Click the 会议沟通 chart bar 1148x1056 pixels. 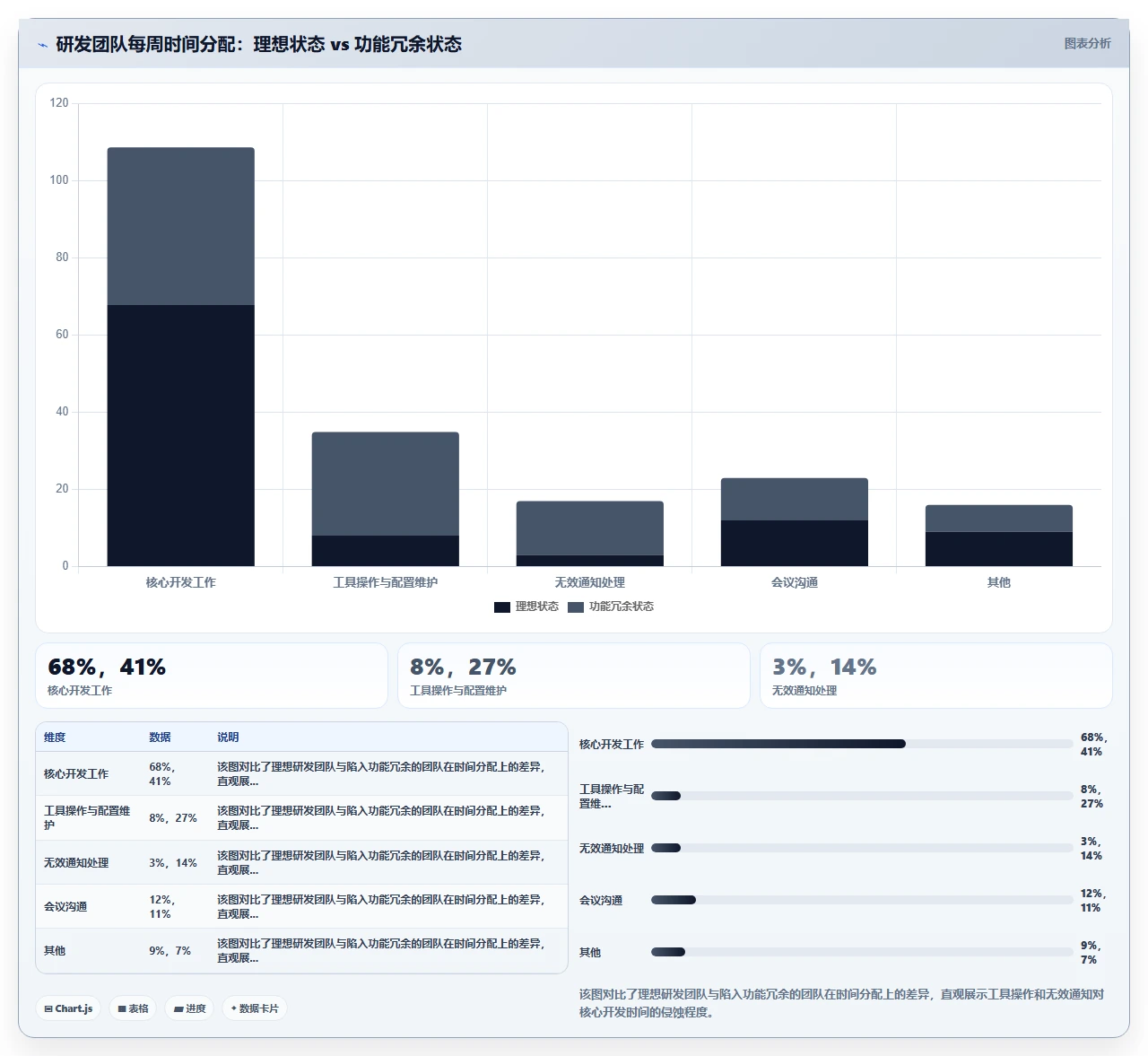point(795,522)
